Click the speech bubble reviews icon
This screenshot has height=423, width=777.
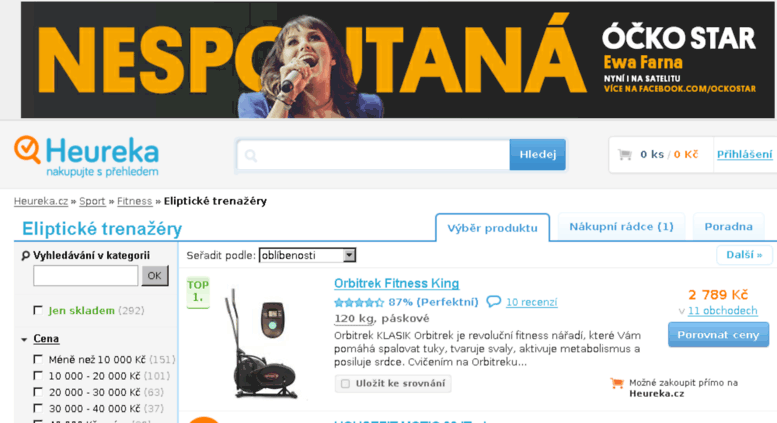tap(494, 302)
